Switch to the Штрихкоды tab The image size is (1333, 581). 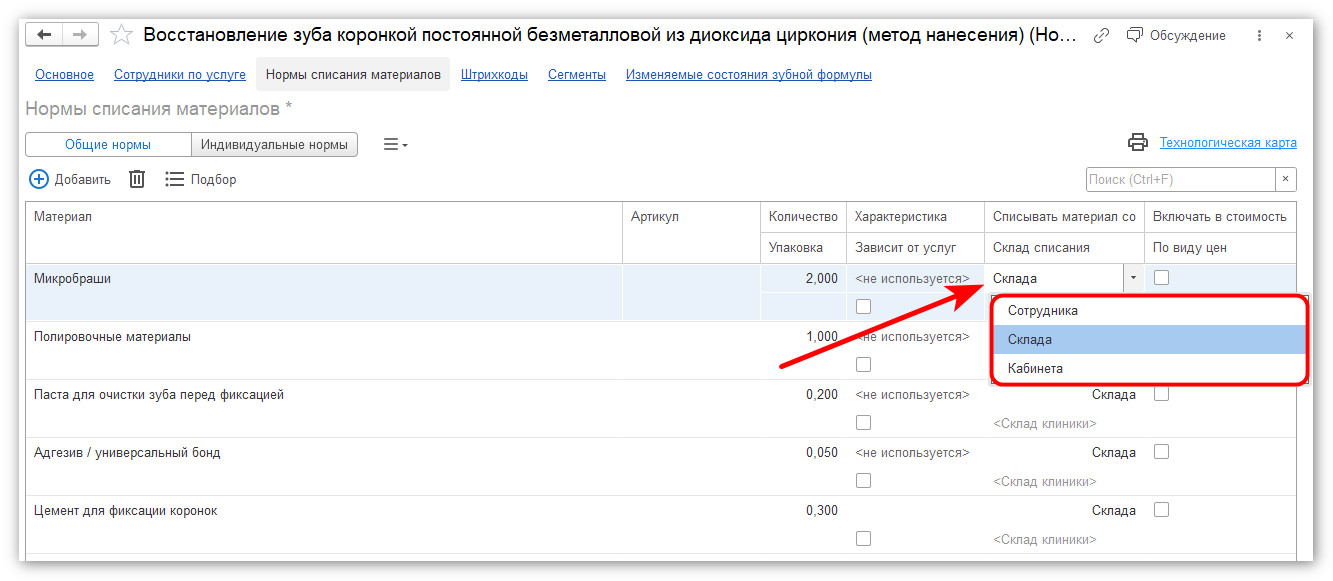pos(494,74)
